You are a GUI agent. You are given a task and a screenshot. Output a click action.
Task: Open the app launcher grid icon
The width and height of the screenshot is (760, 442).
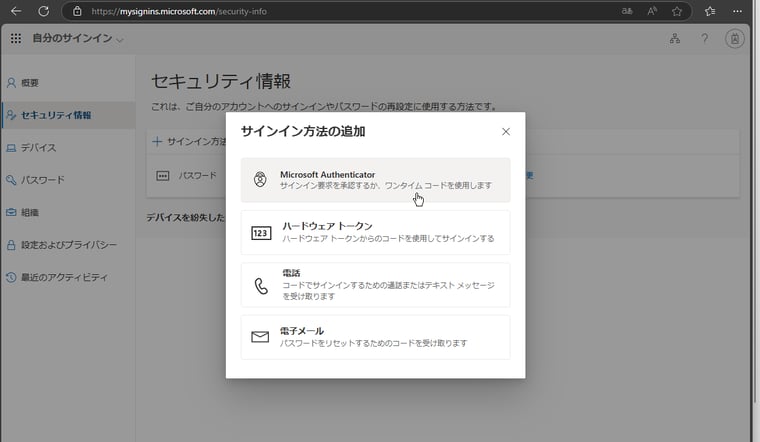[16, 38]
